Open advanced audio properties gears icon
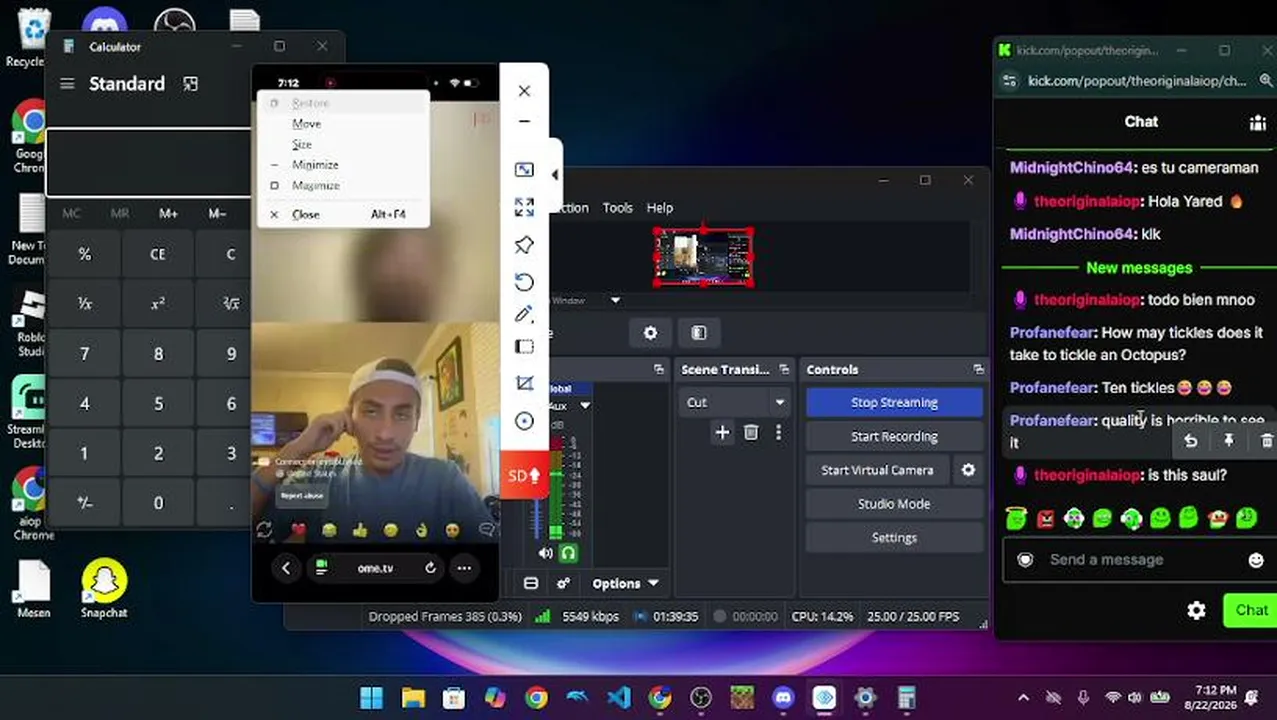Image resolution: width=1277 pixels, height=720 pixels. pyautogui.click(x=564, y=583)
